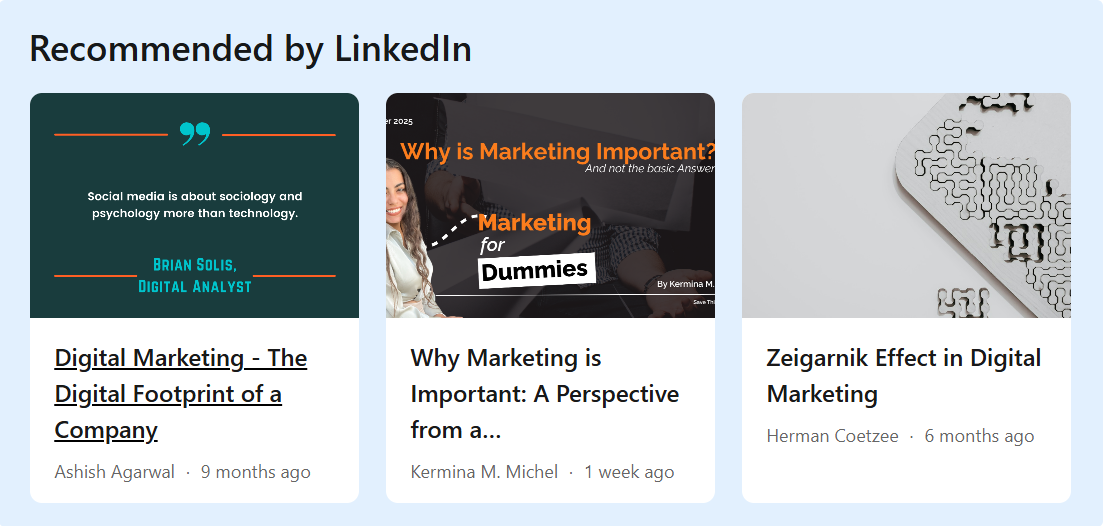Click the '9 months ago' timestamp
The image size is (1103, 526).
click(256, 472)
